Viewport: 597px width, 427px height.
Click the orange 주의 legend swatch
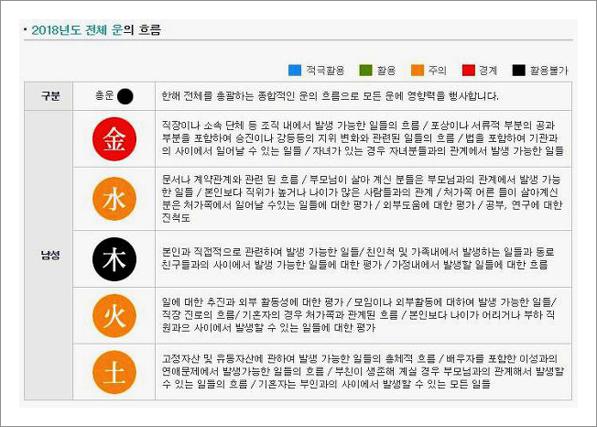tap(417, 70)
